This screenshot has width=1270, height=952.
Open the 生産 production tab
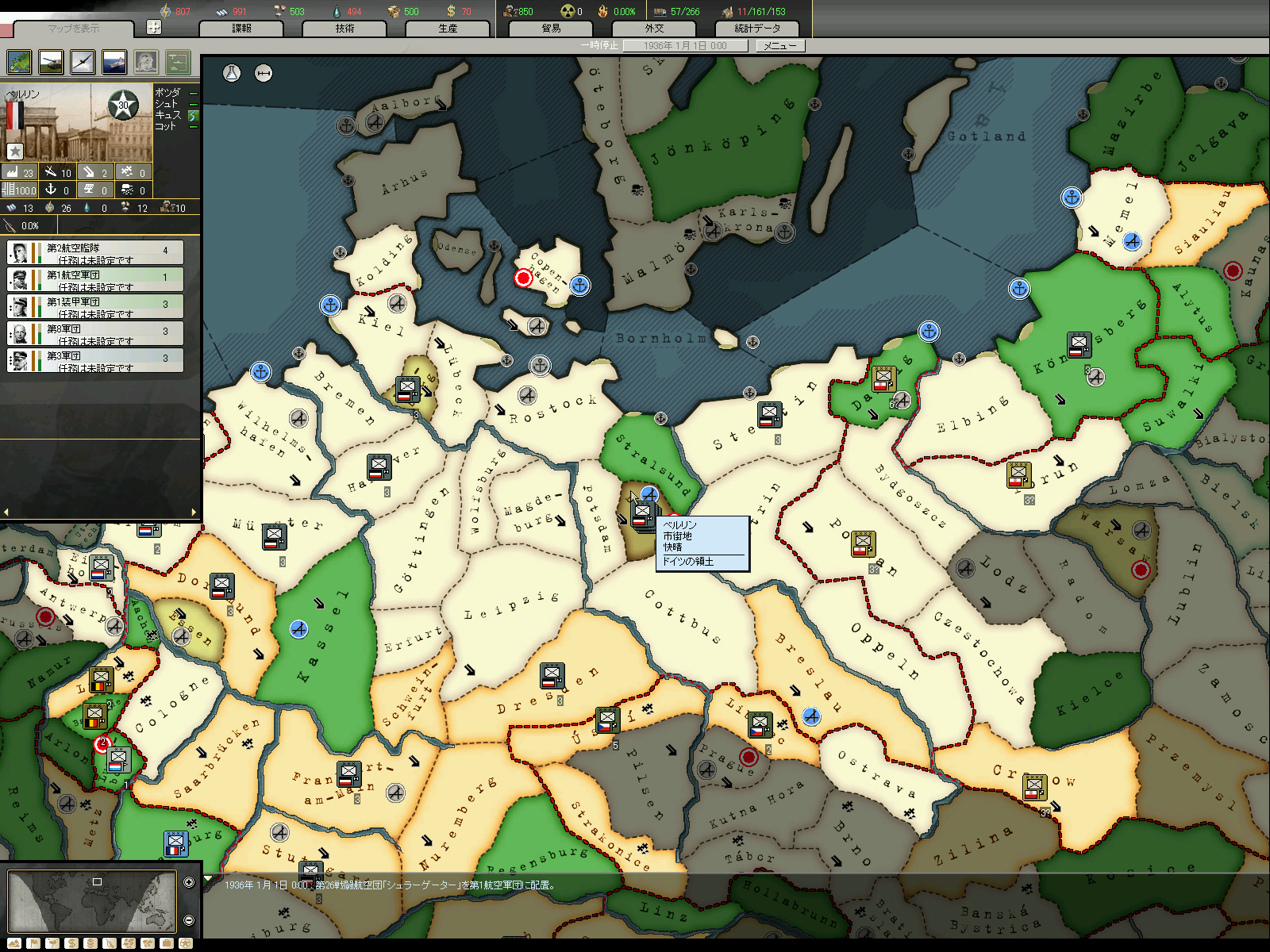point(448,29)
